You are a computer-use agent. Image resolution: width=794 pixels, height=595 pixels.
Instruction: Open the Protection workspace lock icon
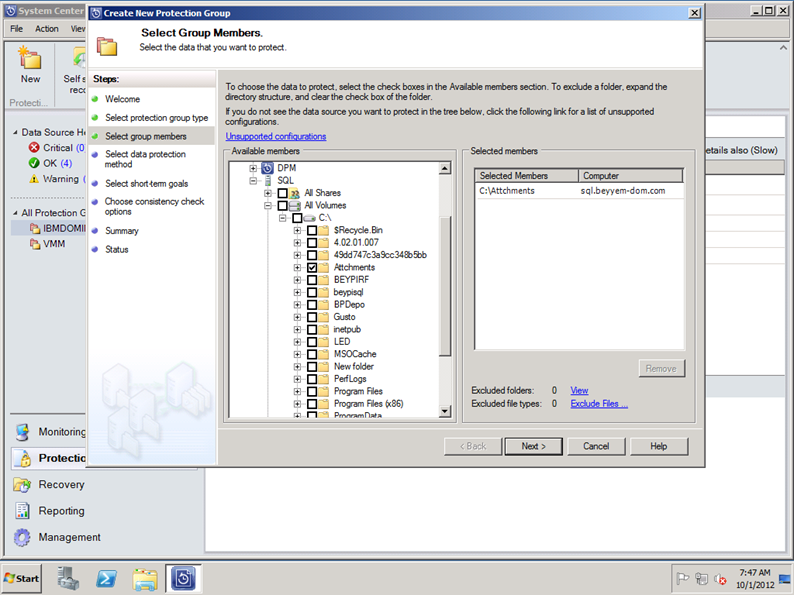[x=22, y=458]
